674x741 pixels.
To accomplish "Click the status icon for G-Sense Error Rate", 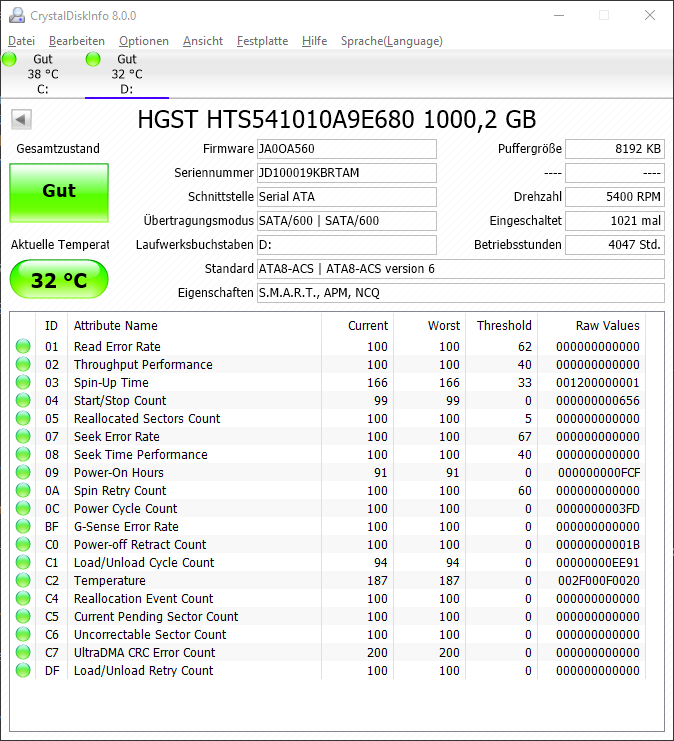I will pyautogui.click(x=23, y=526).
